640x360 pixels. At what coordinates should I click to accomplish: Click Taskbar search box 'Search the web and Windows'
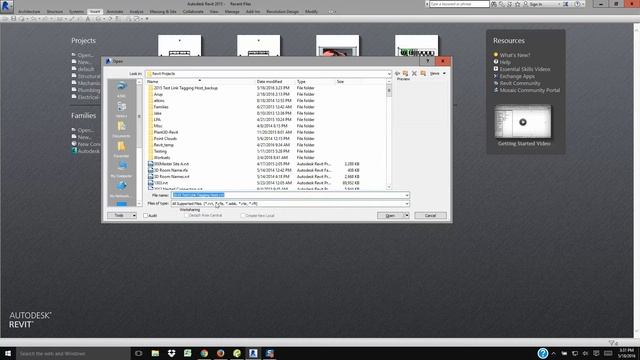point(73,353)
